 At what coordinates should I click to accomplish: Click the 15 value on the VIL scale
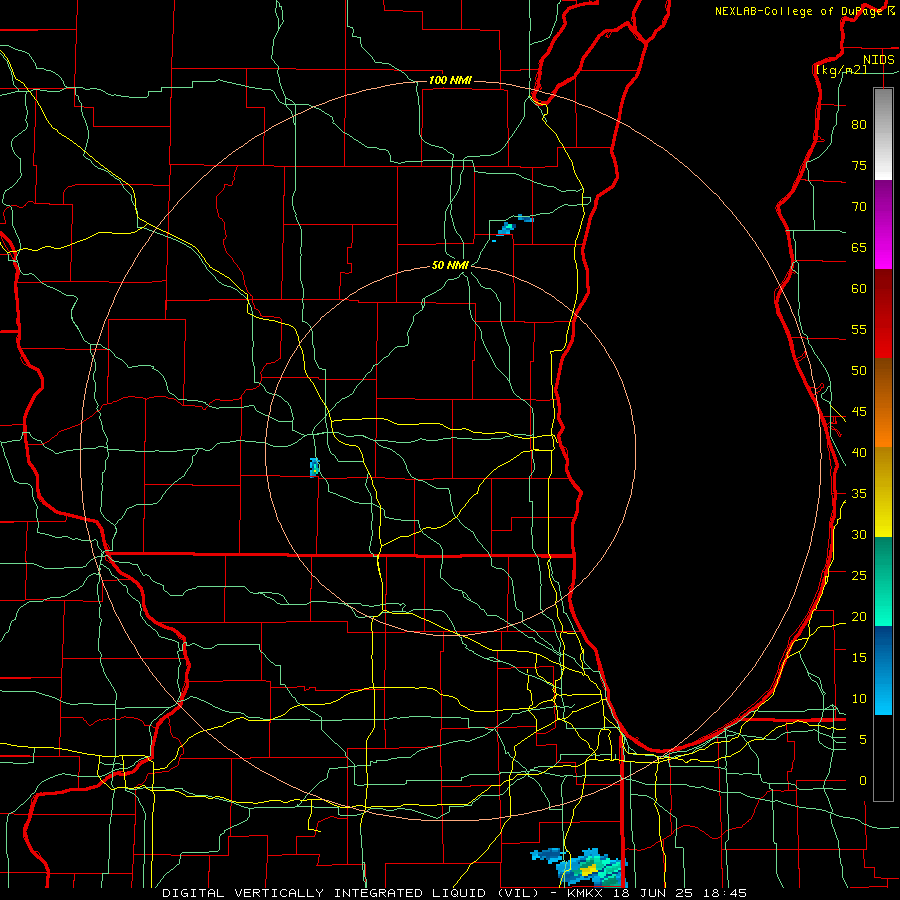pyautogui.click(x=859, y=658)
